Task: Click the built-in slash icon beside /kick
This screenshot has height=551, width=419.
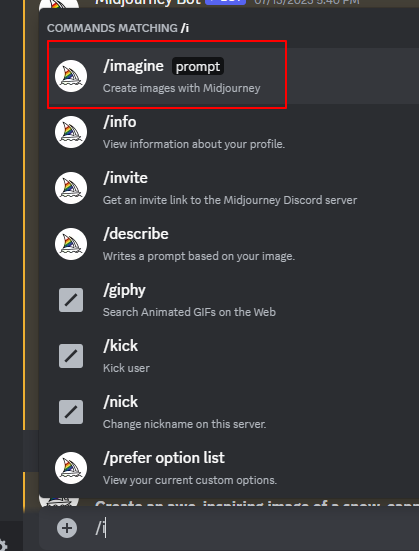Action: click(71, 356)
